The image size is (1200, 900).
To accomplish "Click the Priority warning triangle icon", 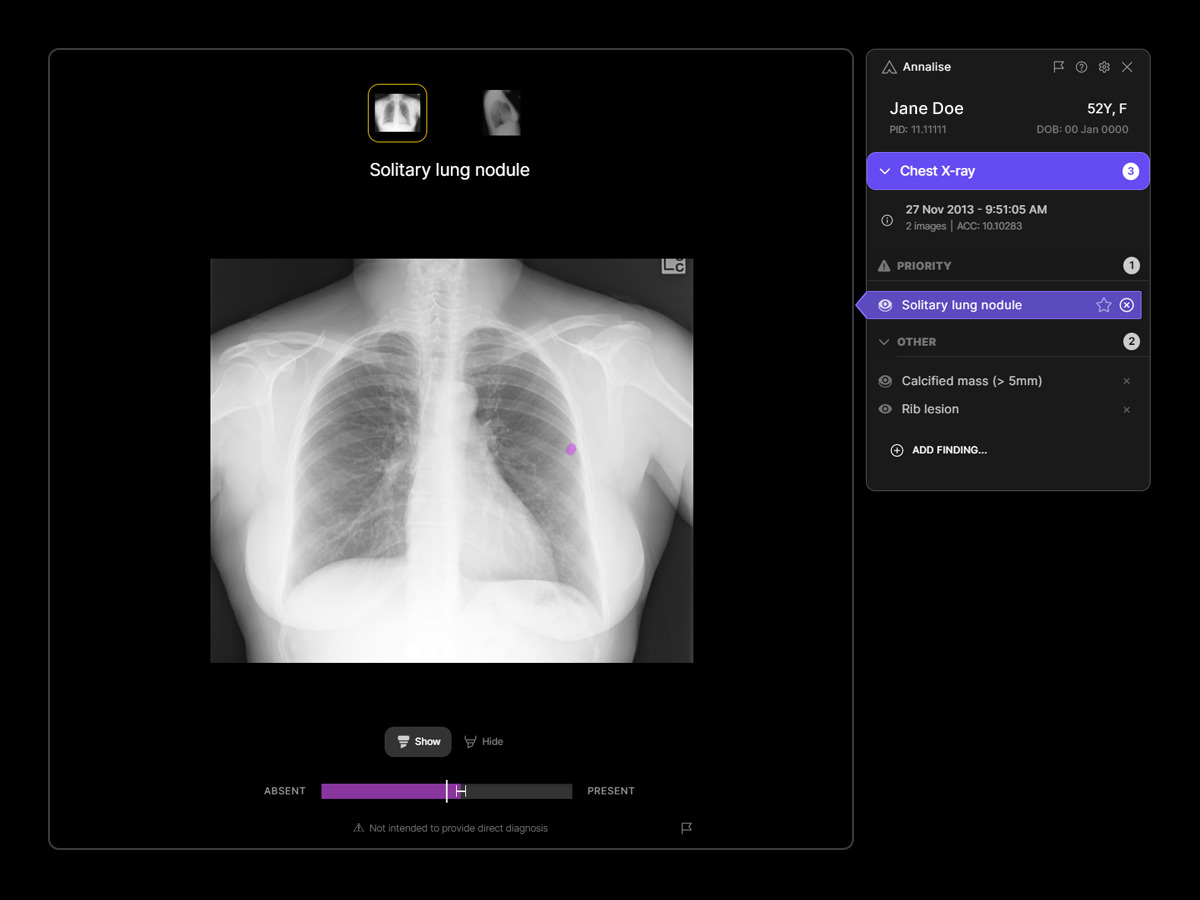I will 886,265.
